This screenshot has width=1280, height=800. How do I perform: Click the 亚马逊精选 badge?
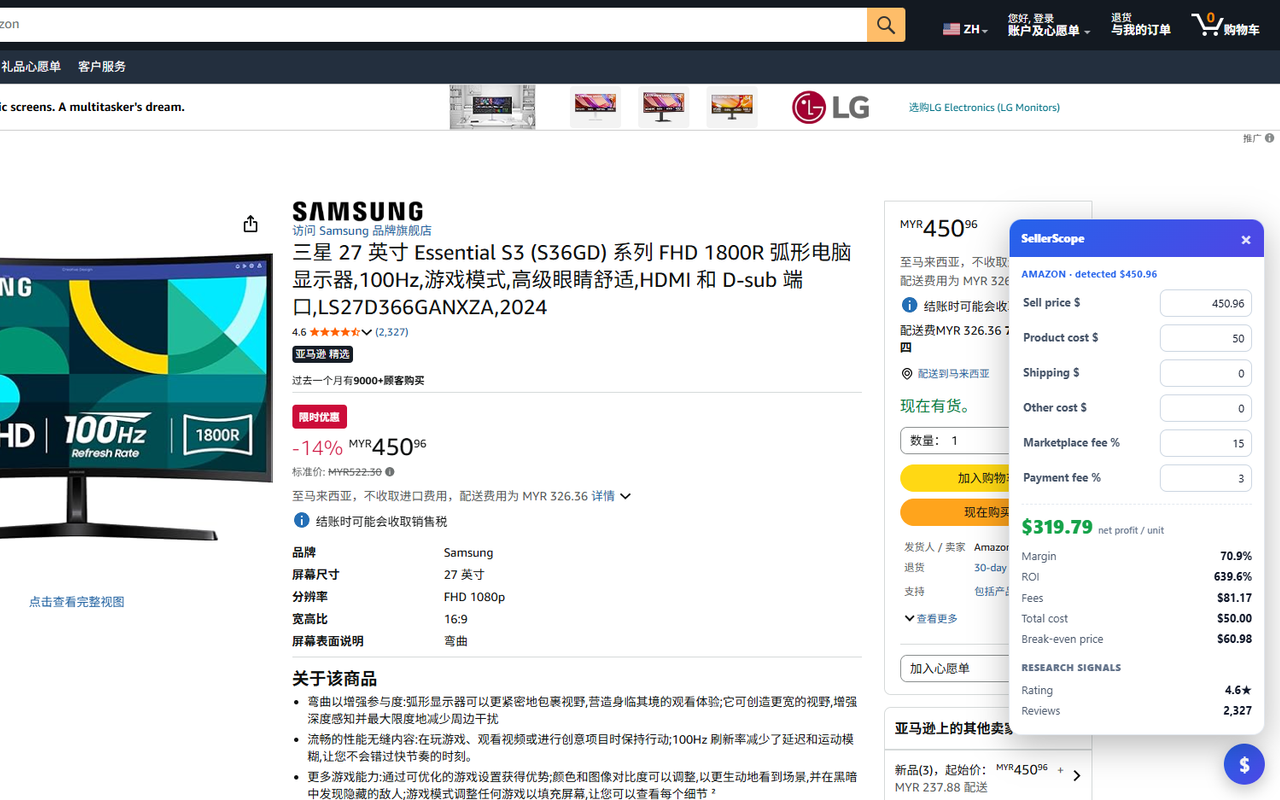322,354
